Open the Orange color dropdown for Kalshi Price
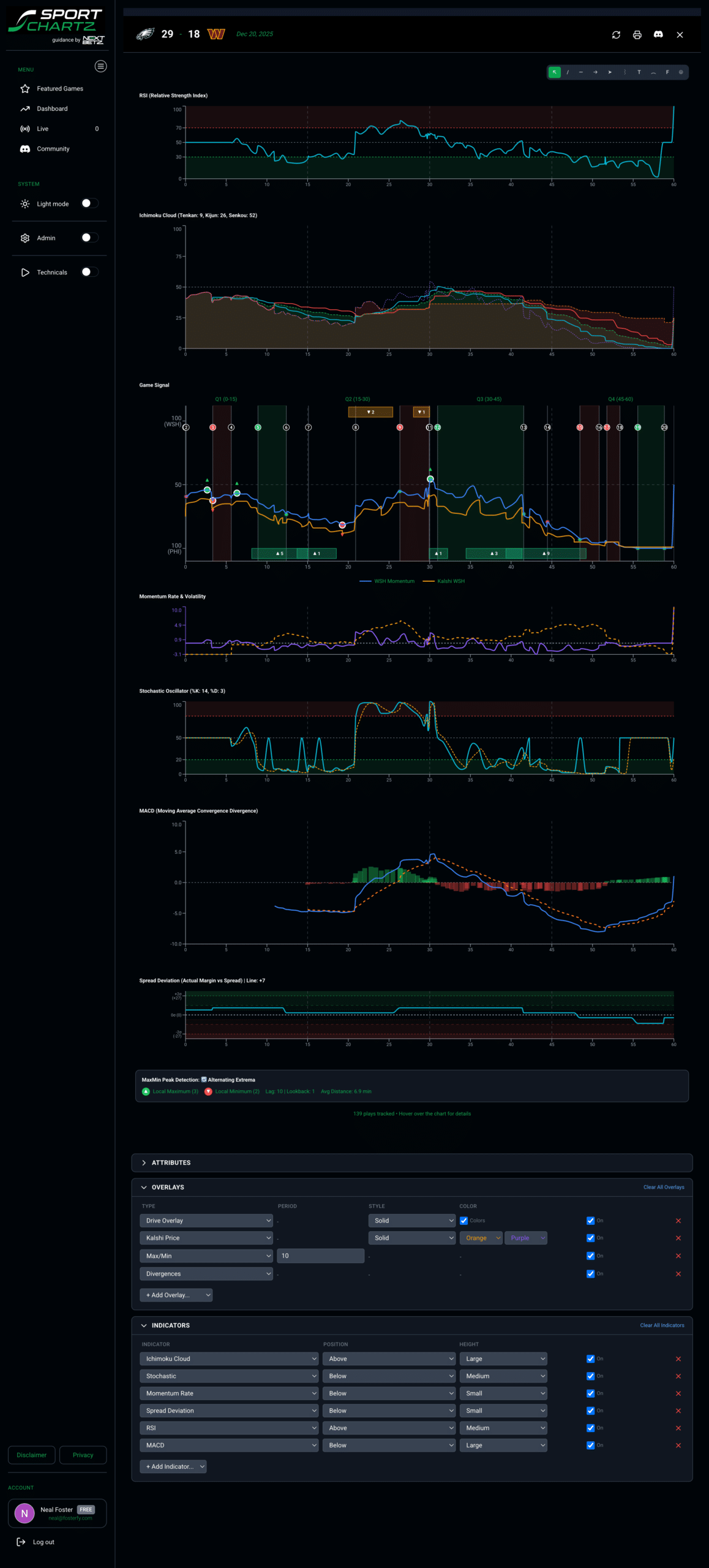 (481, 1238)
